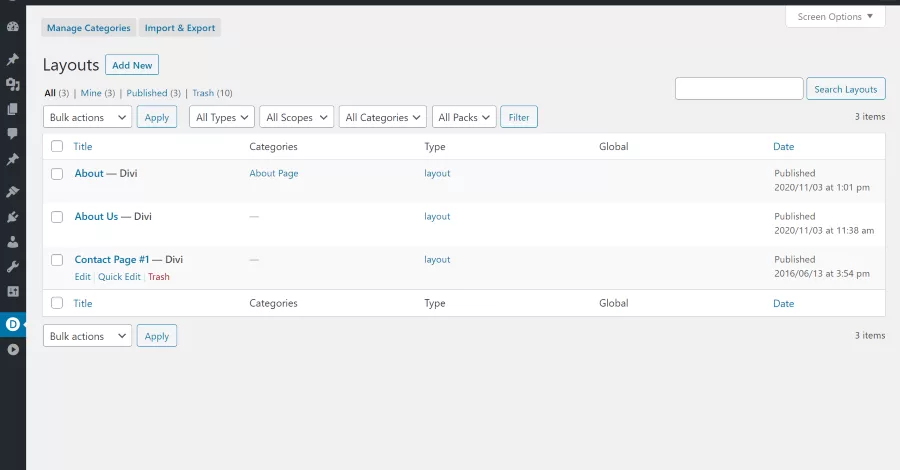The image size is (900, 470).
Task: Toggle select-all checkbox in table footer
Action: pyautogui.click(x=57, y=303)
